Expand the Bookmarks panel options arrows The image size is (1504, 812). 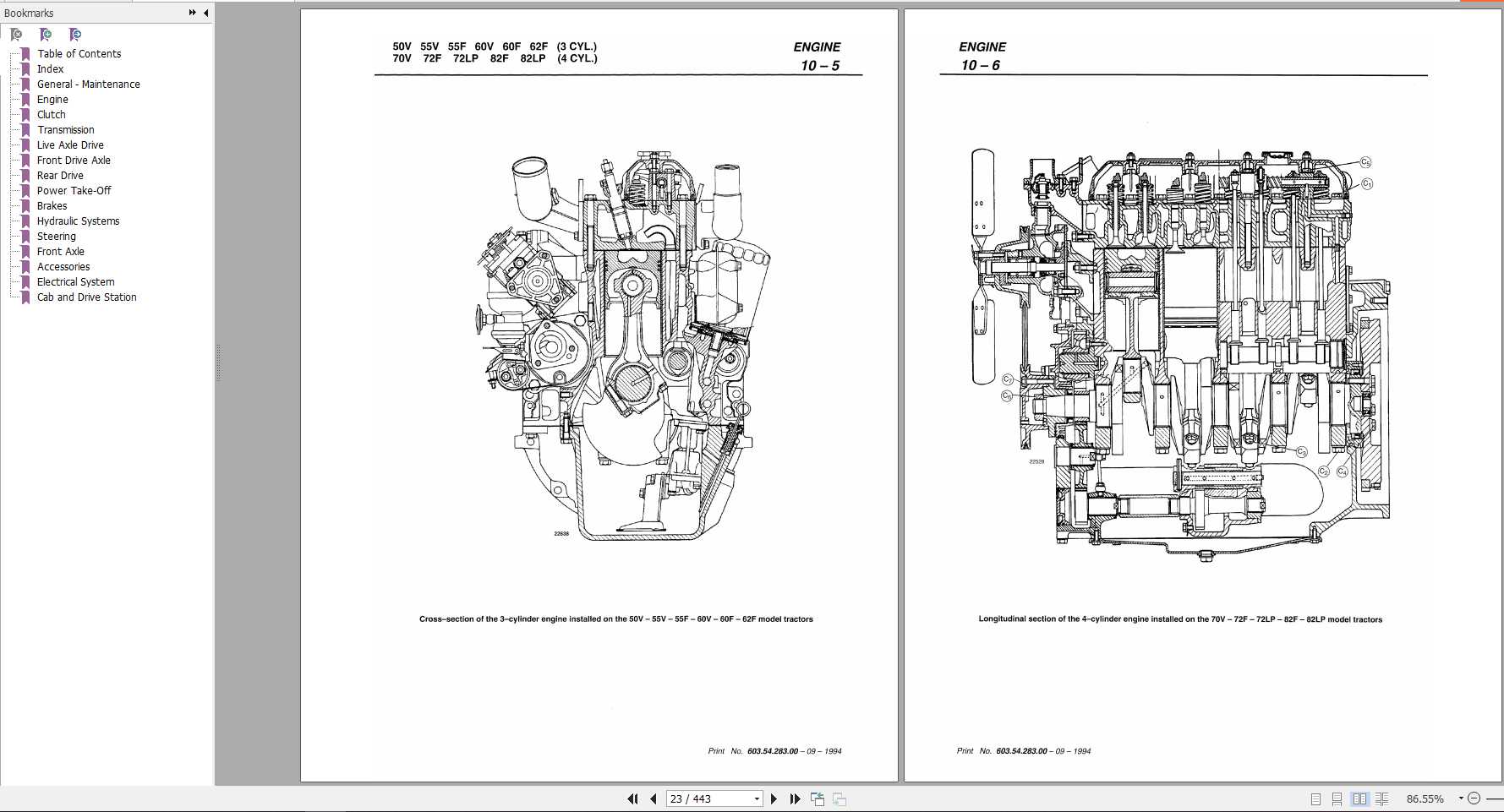[x=192, y=13]
